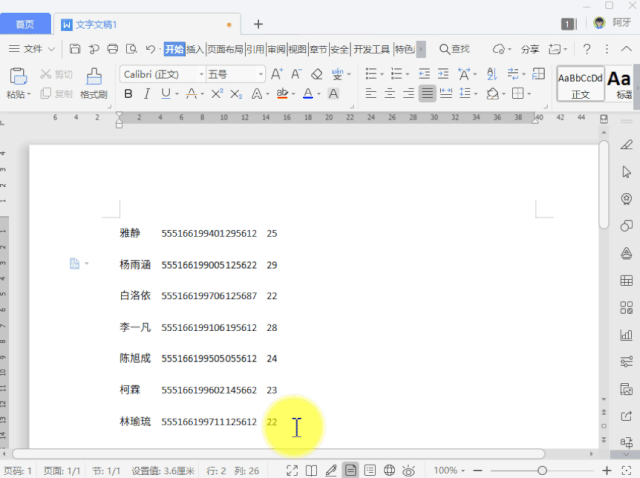Open bullet list style dropdown arrow
Viewport: 640px width, 478px height.
coord(382,74)
